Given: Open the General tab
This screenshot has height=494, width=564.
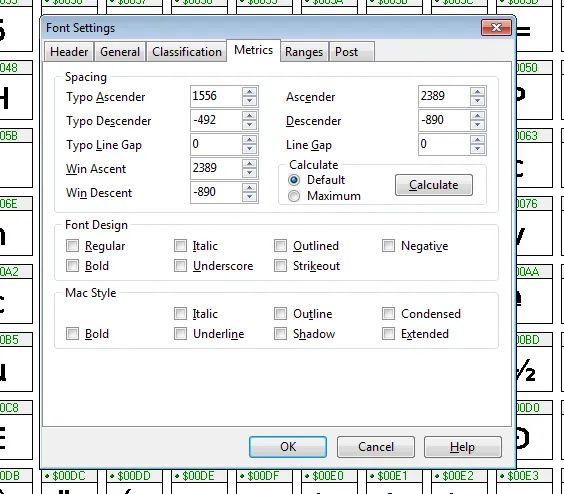Looking at the screenshot, I should pos(120,52).
